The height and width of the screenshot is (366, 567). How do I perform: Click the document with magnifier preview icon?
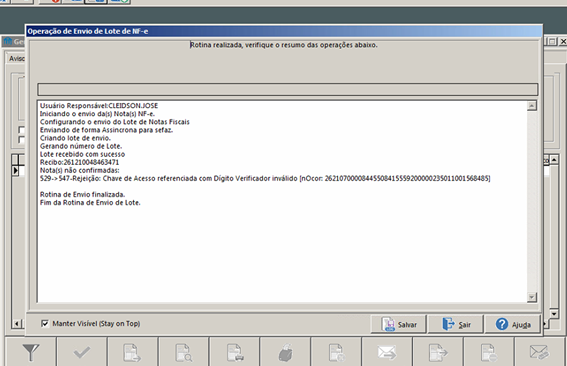pyautogui.click(x=183, y=353)
